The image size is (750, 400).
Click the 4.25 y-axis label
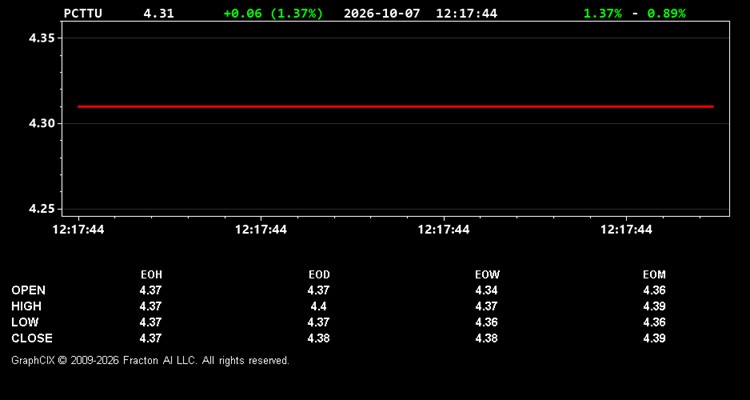click(x=43, y=209)
